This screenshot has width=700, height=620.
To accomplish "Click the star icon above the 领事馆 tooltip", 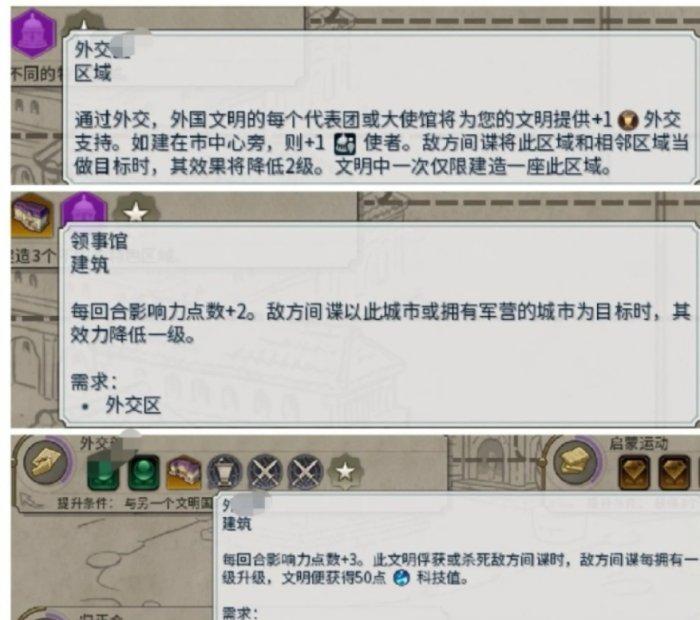I will pyautogui.click(x=136, y=210).
